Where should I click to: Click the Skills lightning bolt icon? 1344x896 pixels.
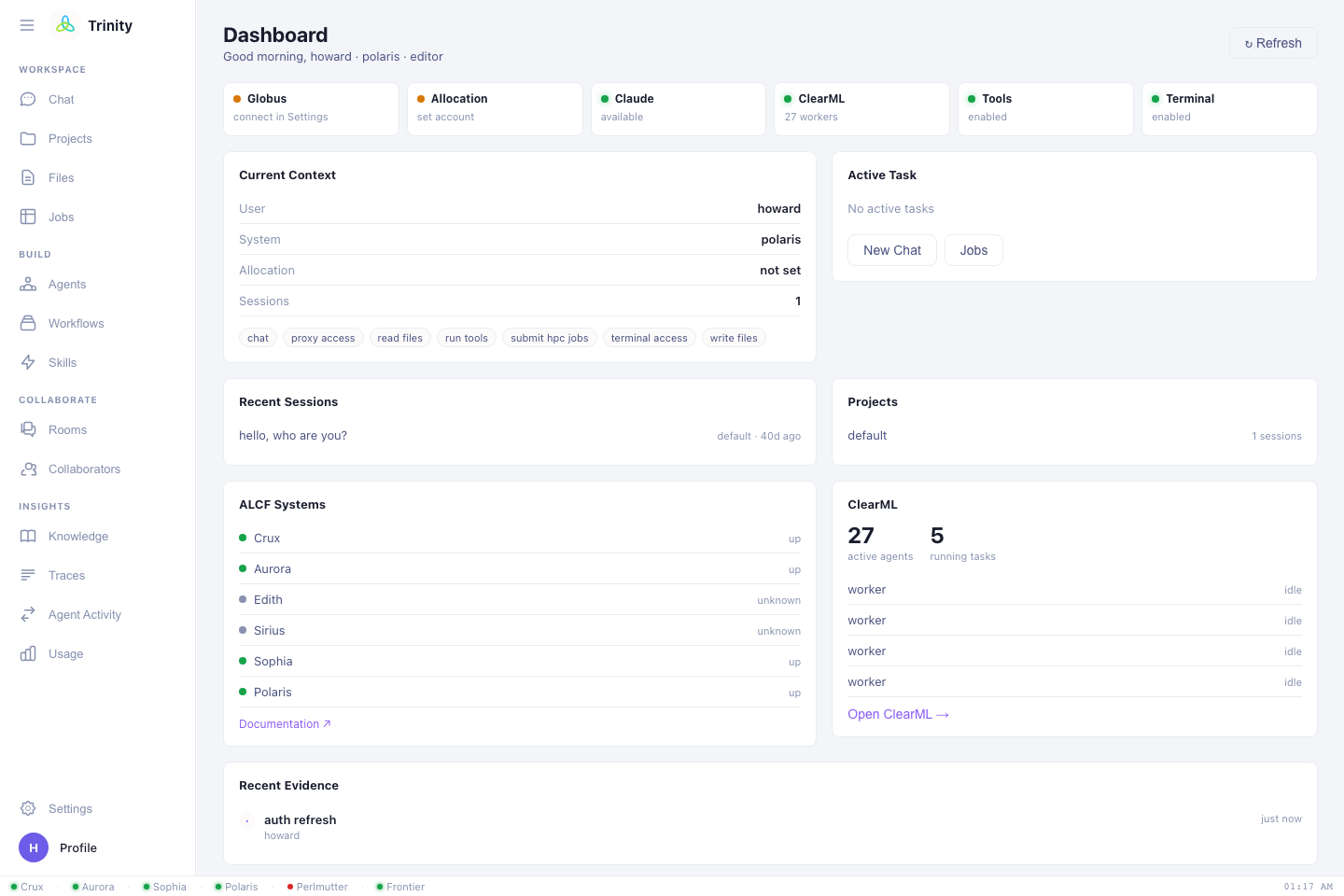click(28, 362)
